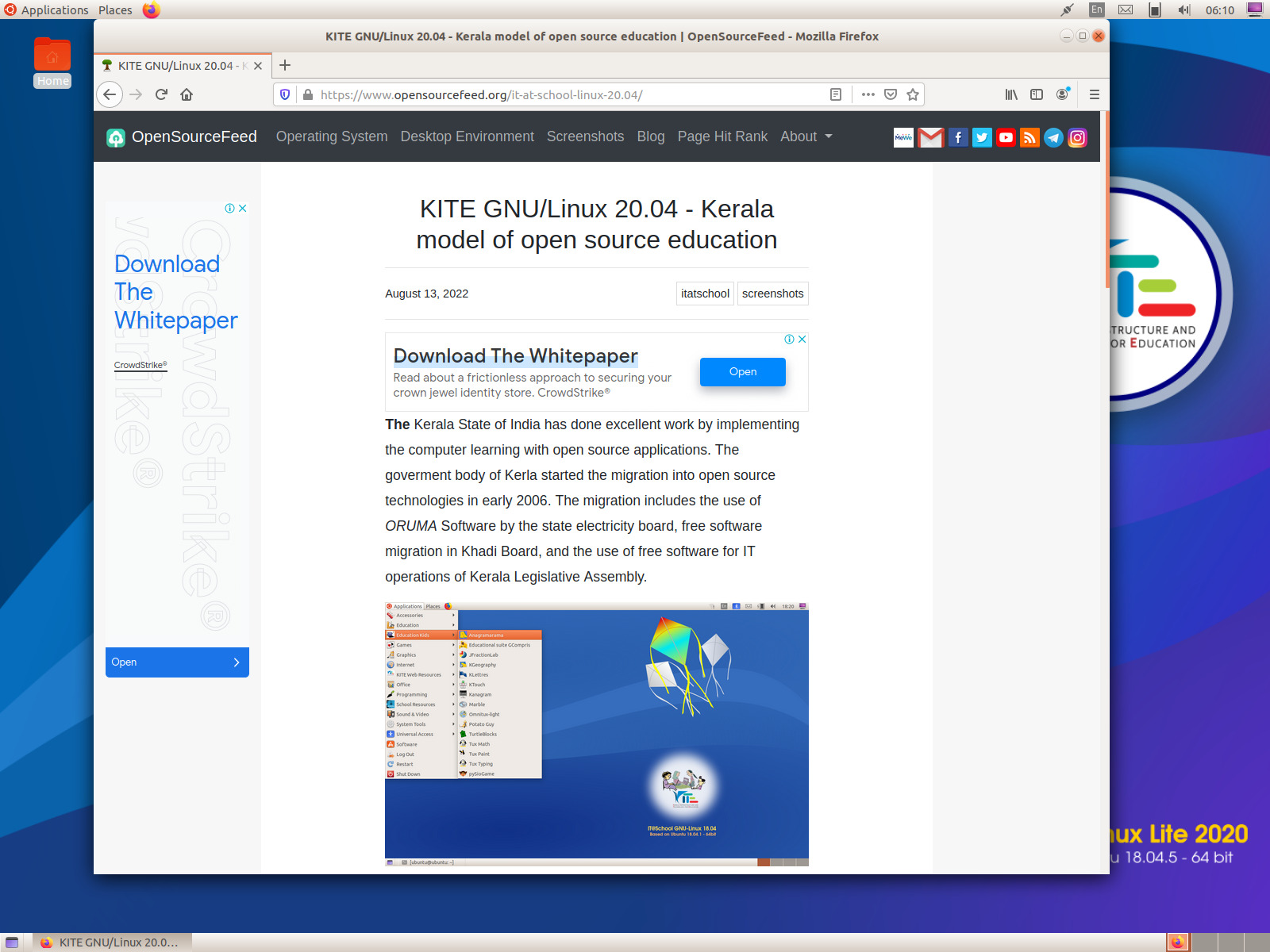1270x952 pixels.
Task: Click the Instagram icon
Action: [1077, 137]
